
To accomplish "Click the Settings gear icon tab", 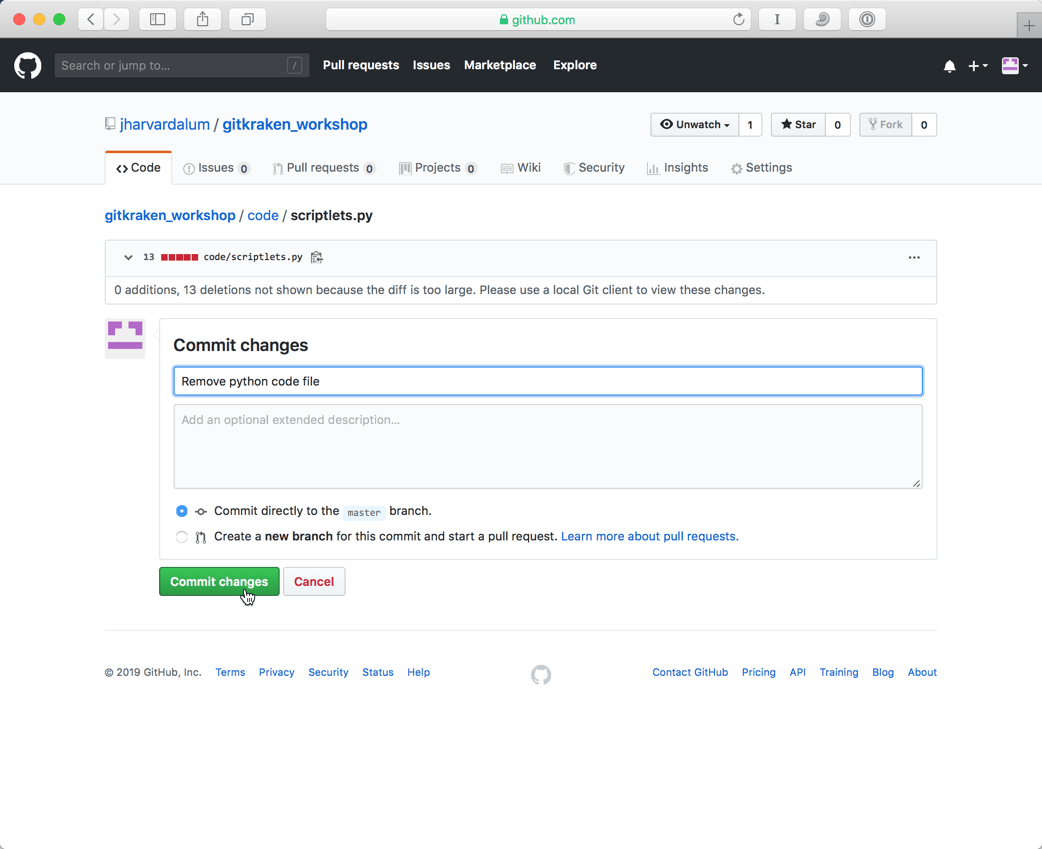I will [x=734, y=168].
